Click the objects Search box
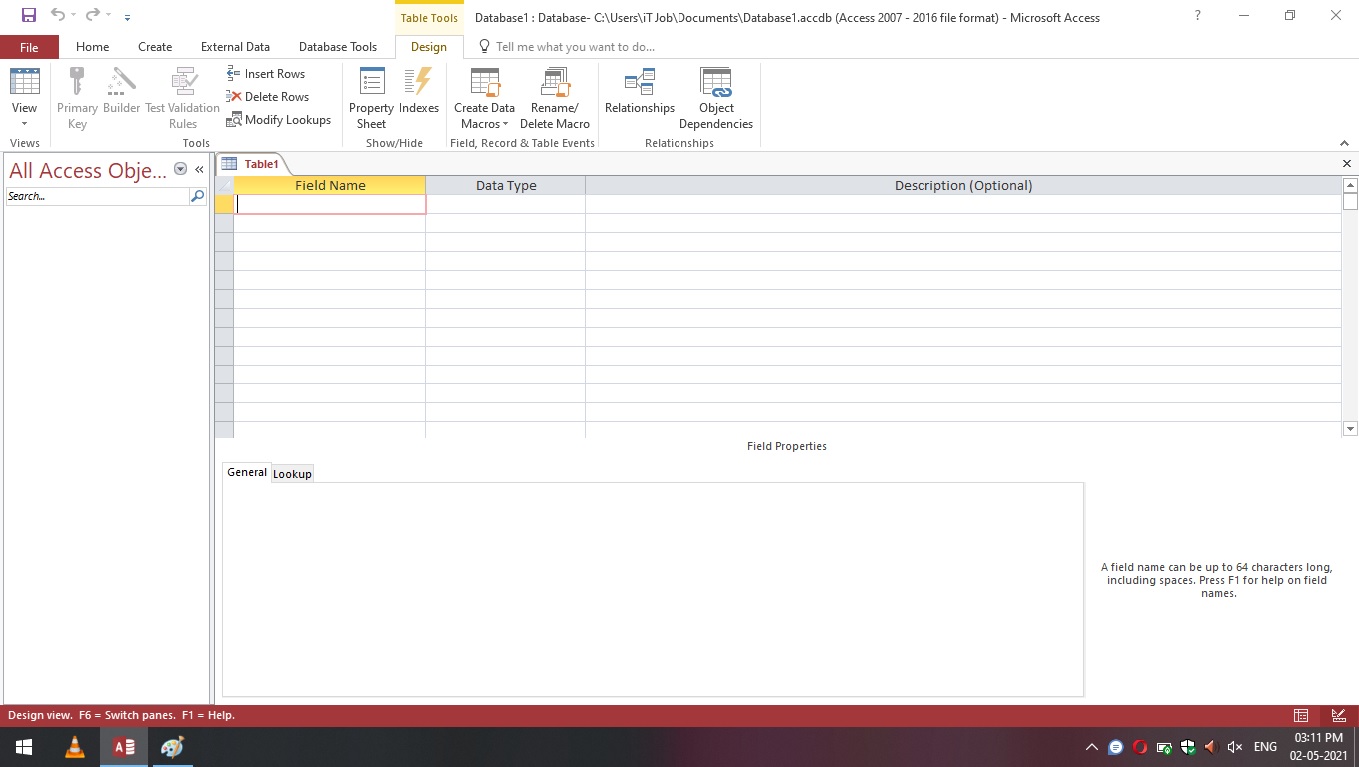This screenshot has height=767, width=1359. click(x=95, y=196)
